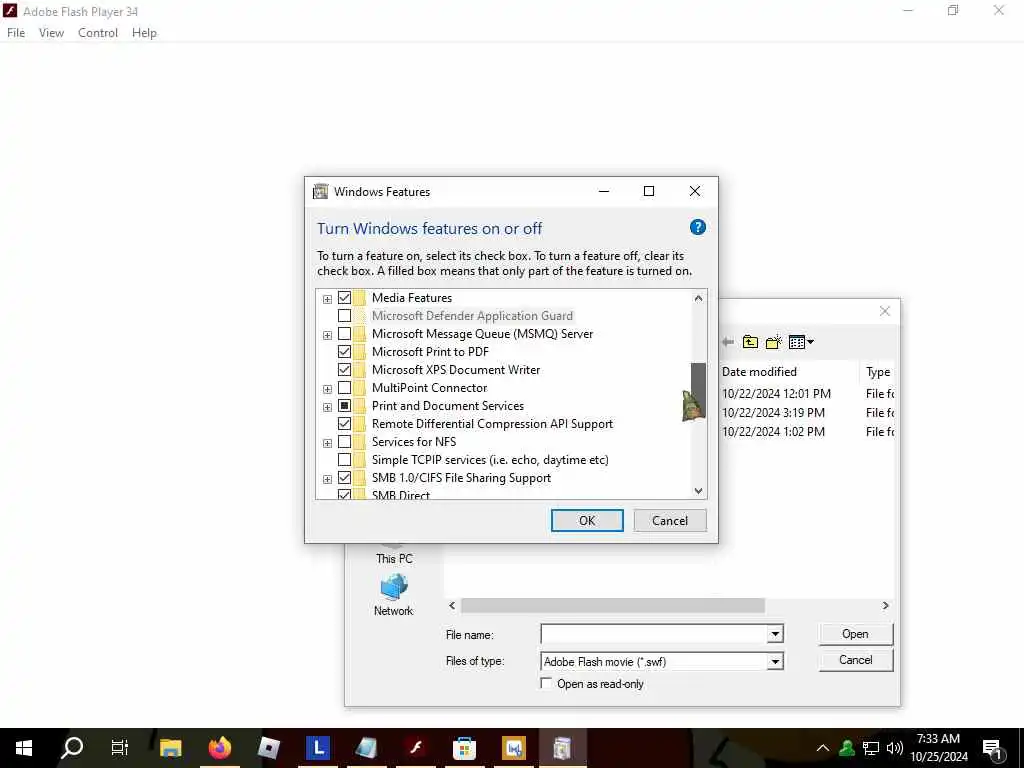Expand SMB 1.0/CIFS File Sharing Support node

point(327,479)
